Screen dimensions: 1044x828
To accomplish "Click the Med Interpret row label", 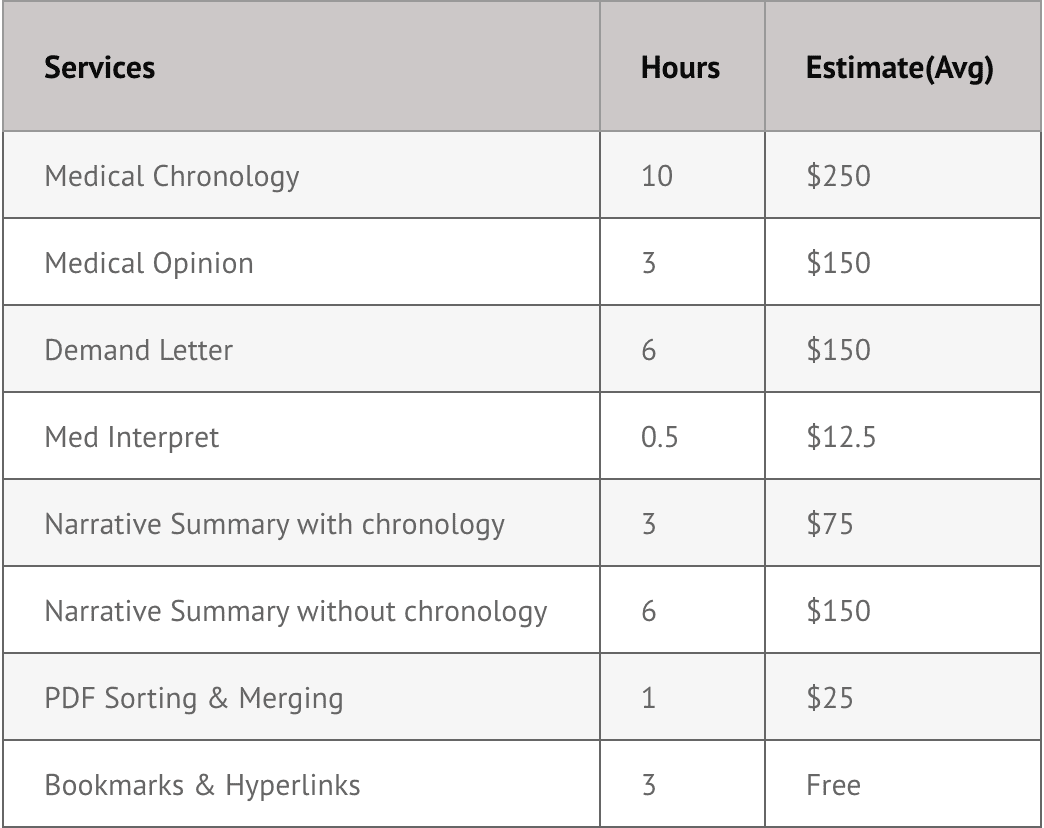I will [x=132, y=437].
